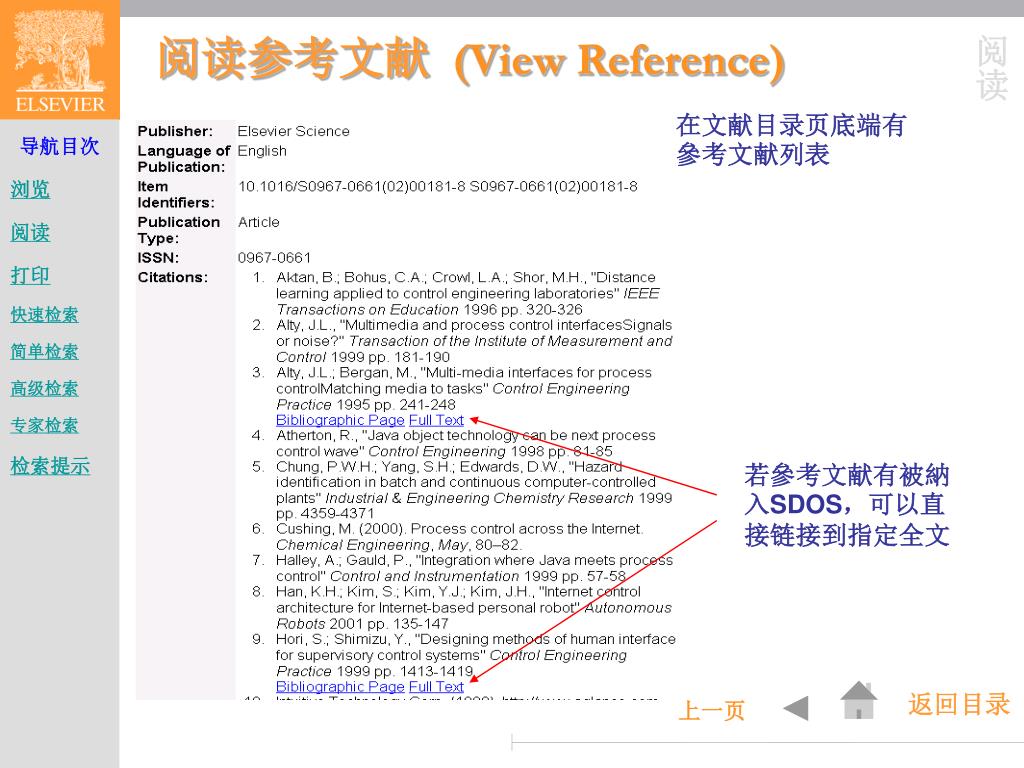Click the Elsevier tree logo
The height and width of the screenshot is (768, 1024).
tap(59, 59)
